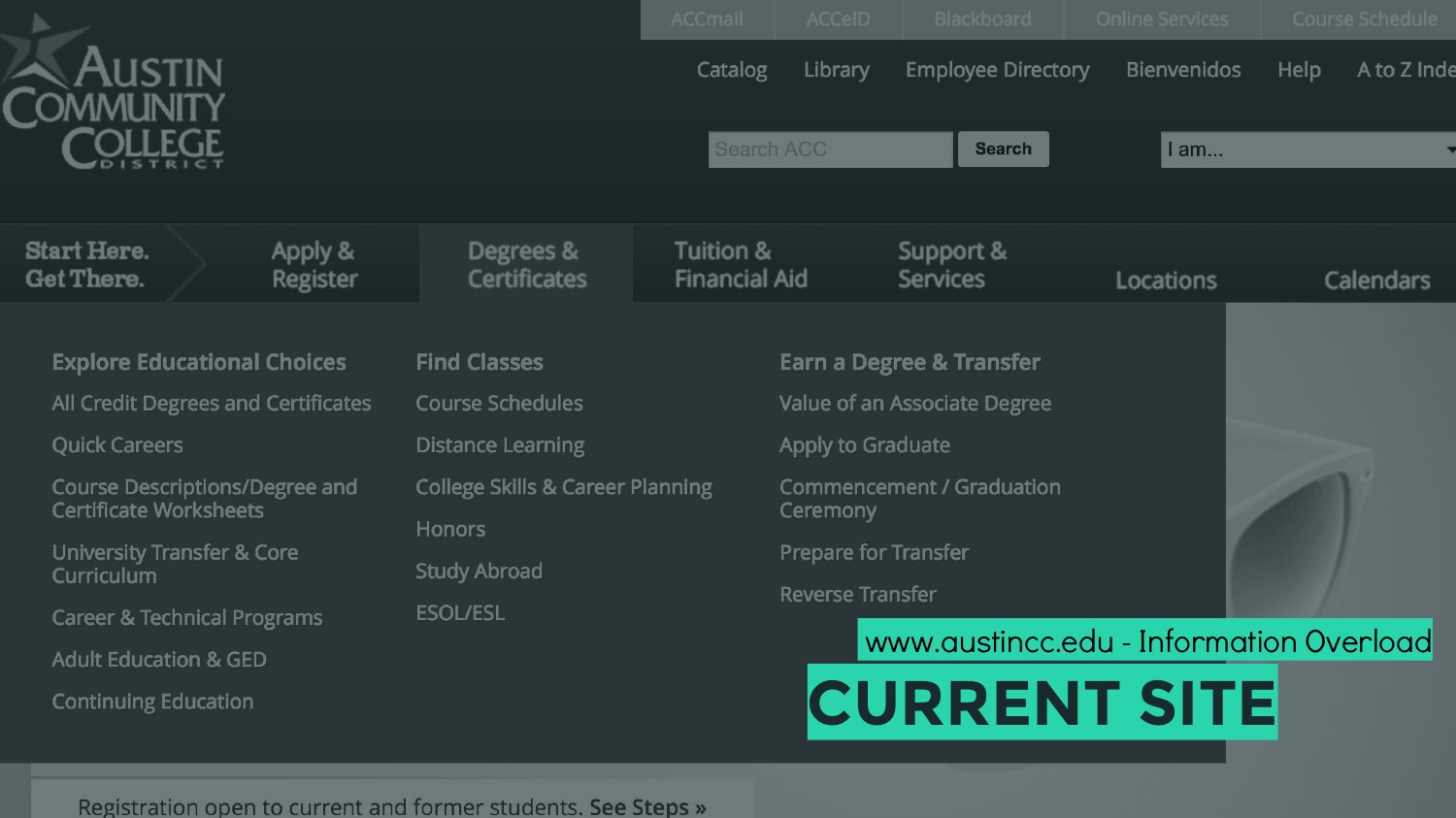Open Course Schedules under Find Classes
The image size is (1456, 818).
pos(499,403)
